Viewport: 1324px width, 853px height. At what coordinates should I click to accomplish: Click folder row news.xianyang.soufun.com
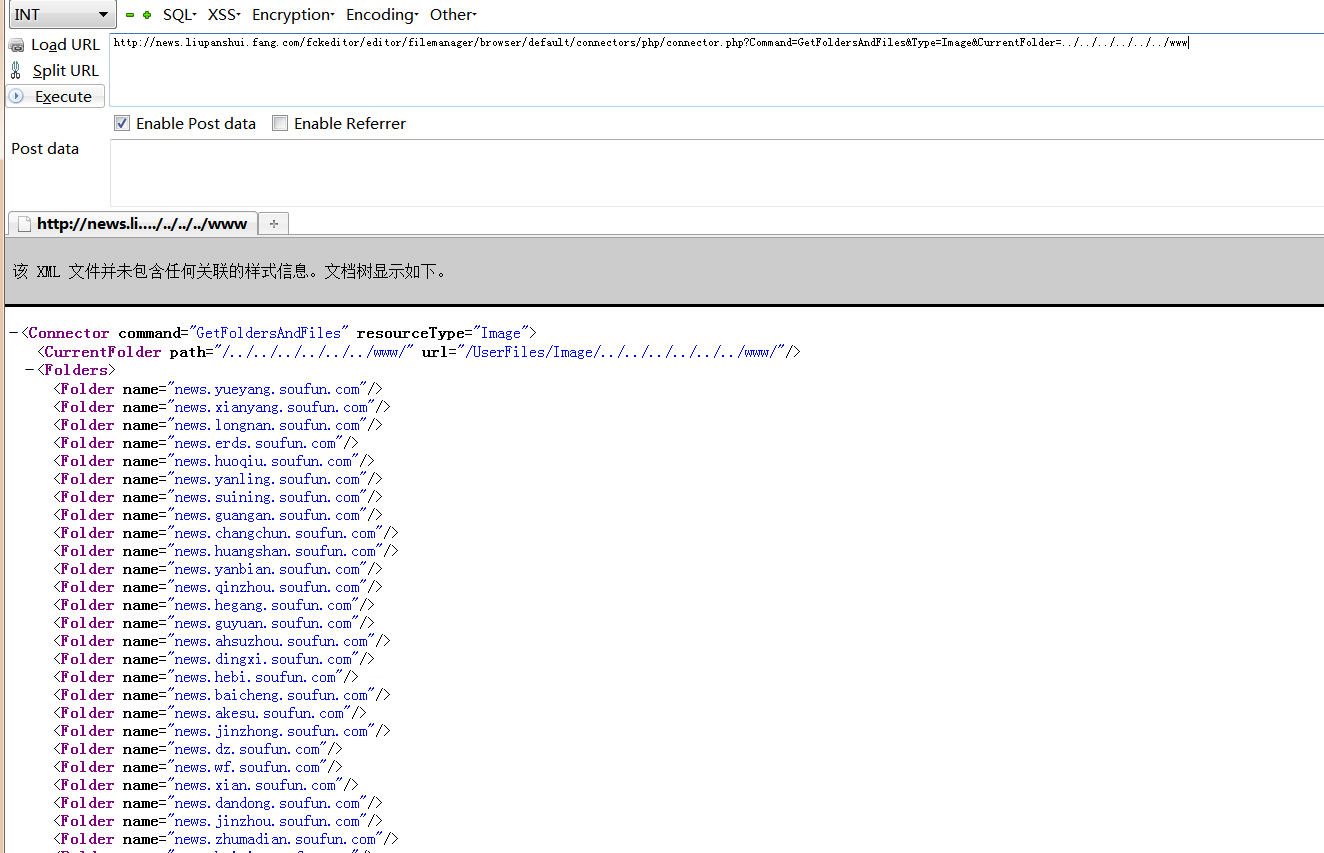pos(222,407)
